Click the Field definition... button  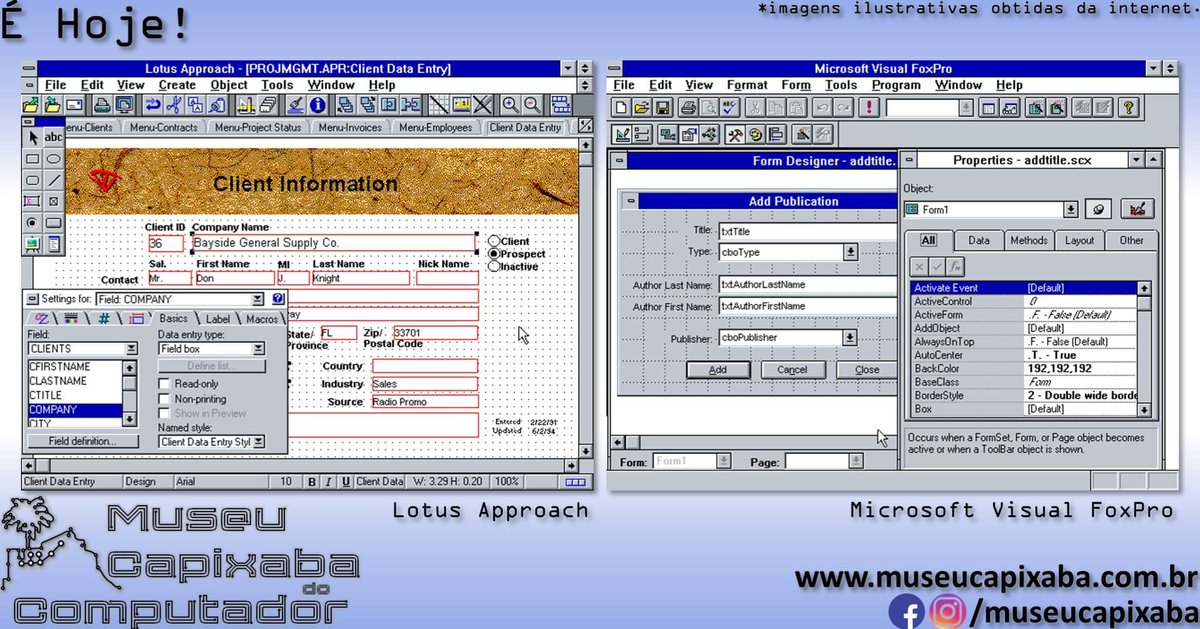pyautogui.click(x=81, y=441)
